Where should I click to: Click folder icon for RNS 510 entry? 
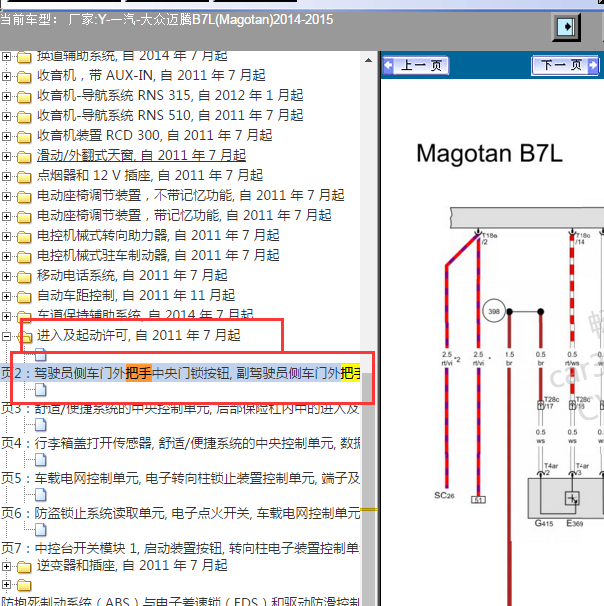(x=24, y=117)
